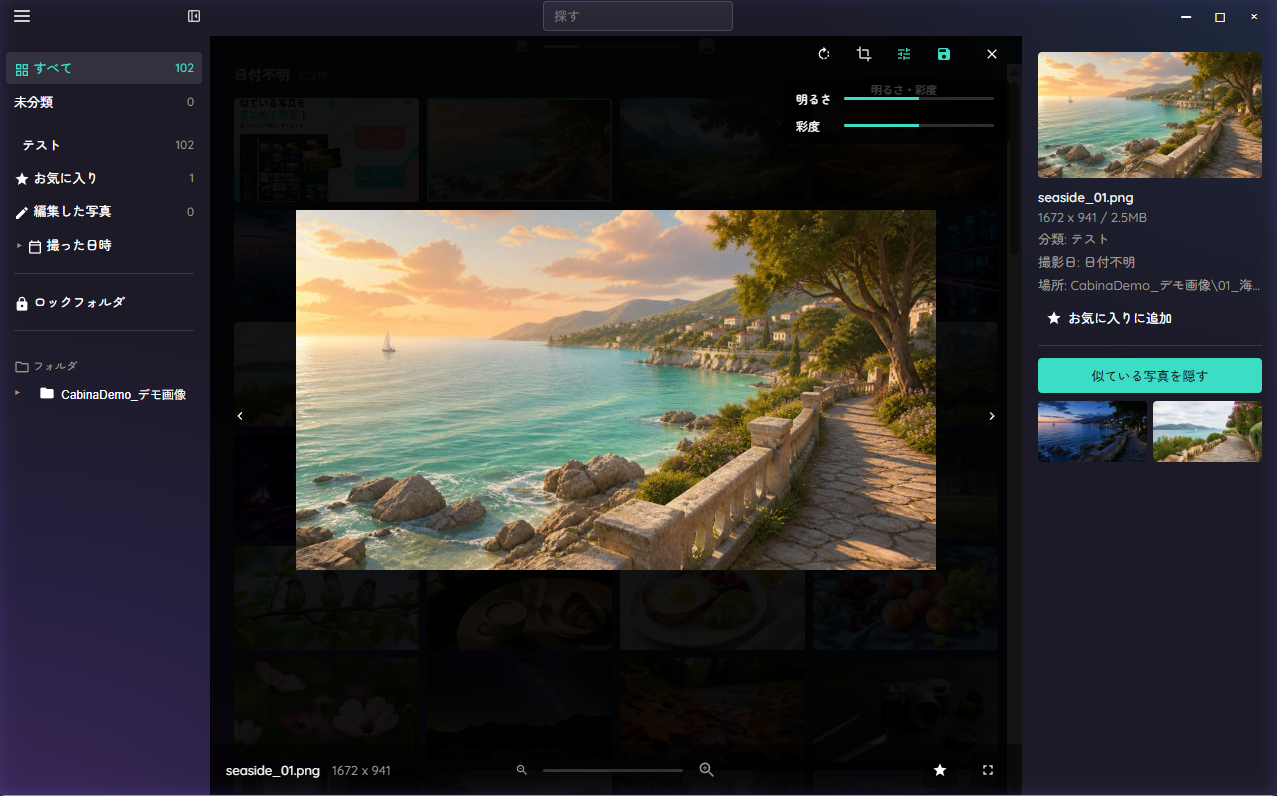Image resolution: width=1277 pixels, height=796 pixels.
Task: Go to the previous photo
Action: [240, 416]
